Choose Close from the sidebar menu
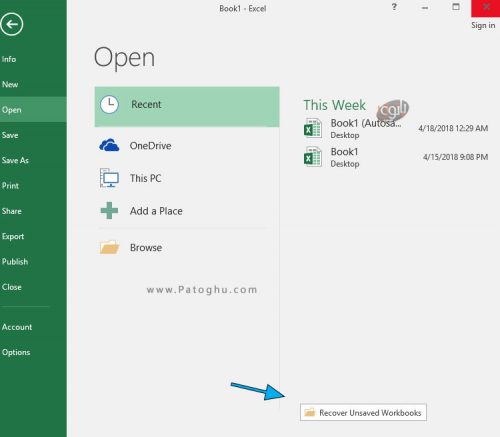Image resolution: width=500 pixels, height=437 pixels. click(12, 287)
